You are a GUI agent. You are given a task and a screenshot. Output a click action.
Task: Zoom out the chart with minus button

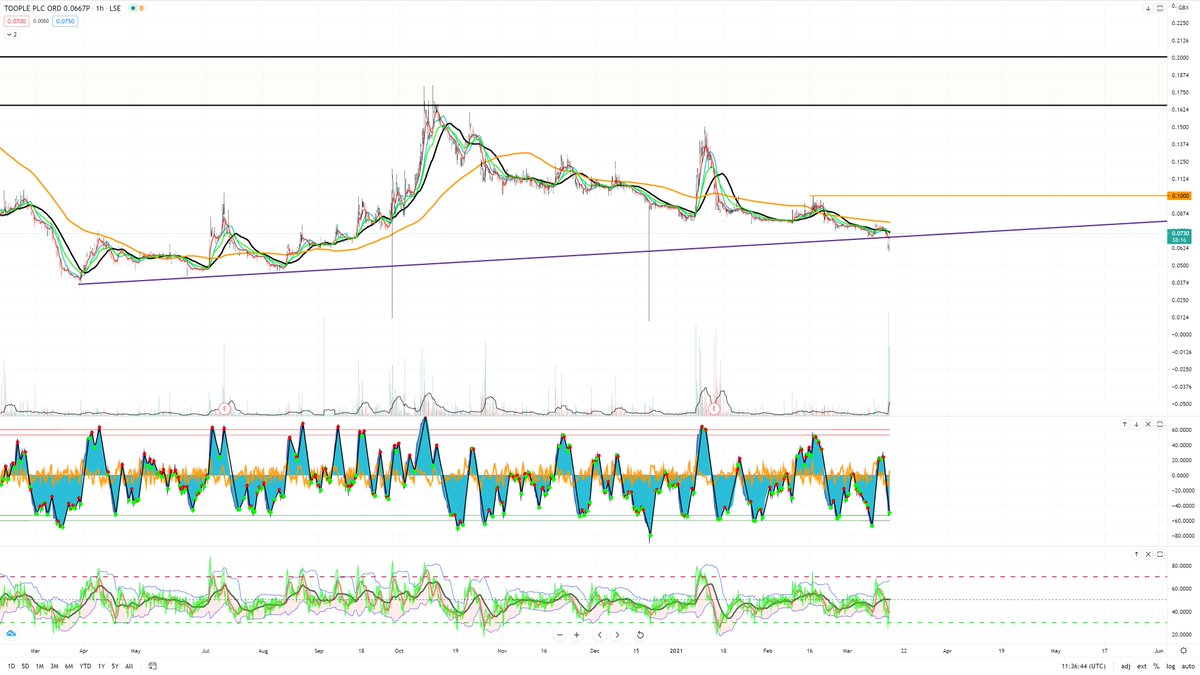pos(560,635)
